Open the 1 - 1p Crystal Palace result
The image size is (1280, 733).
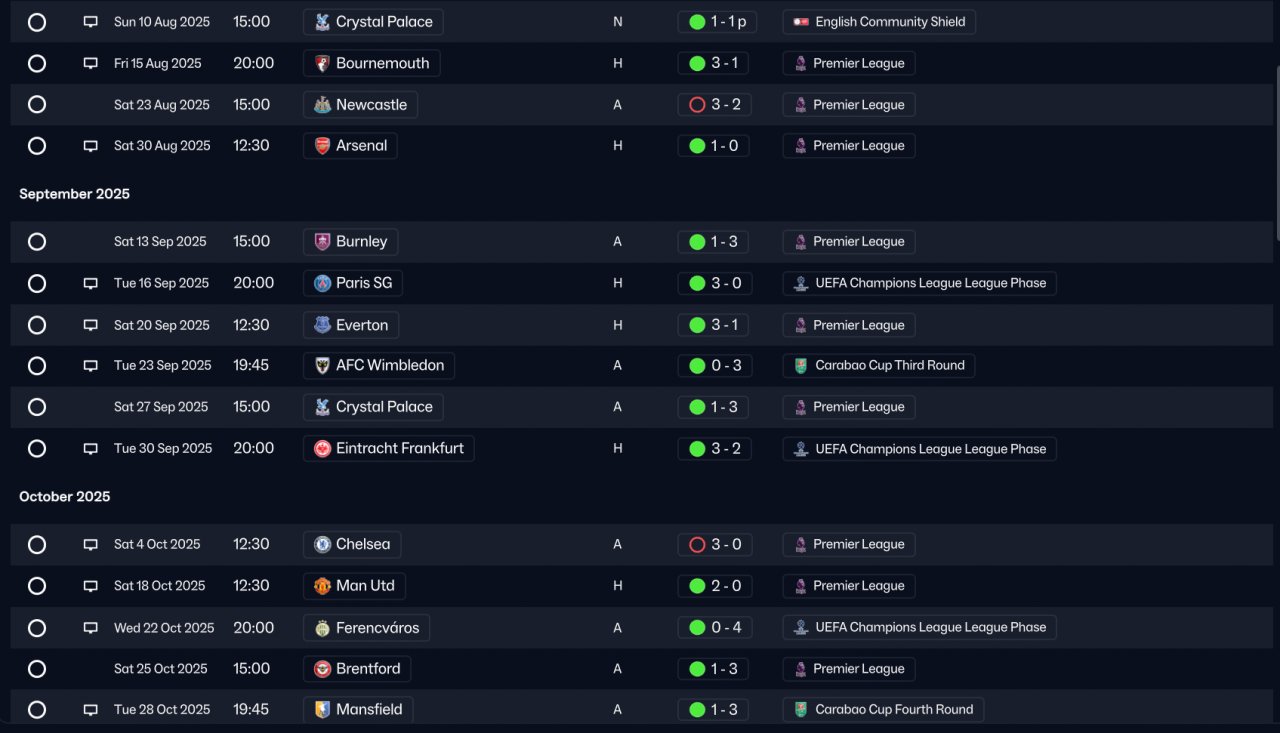coord(716,22)
